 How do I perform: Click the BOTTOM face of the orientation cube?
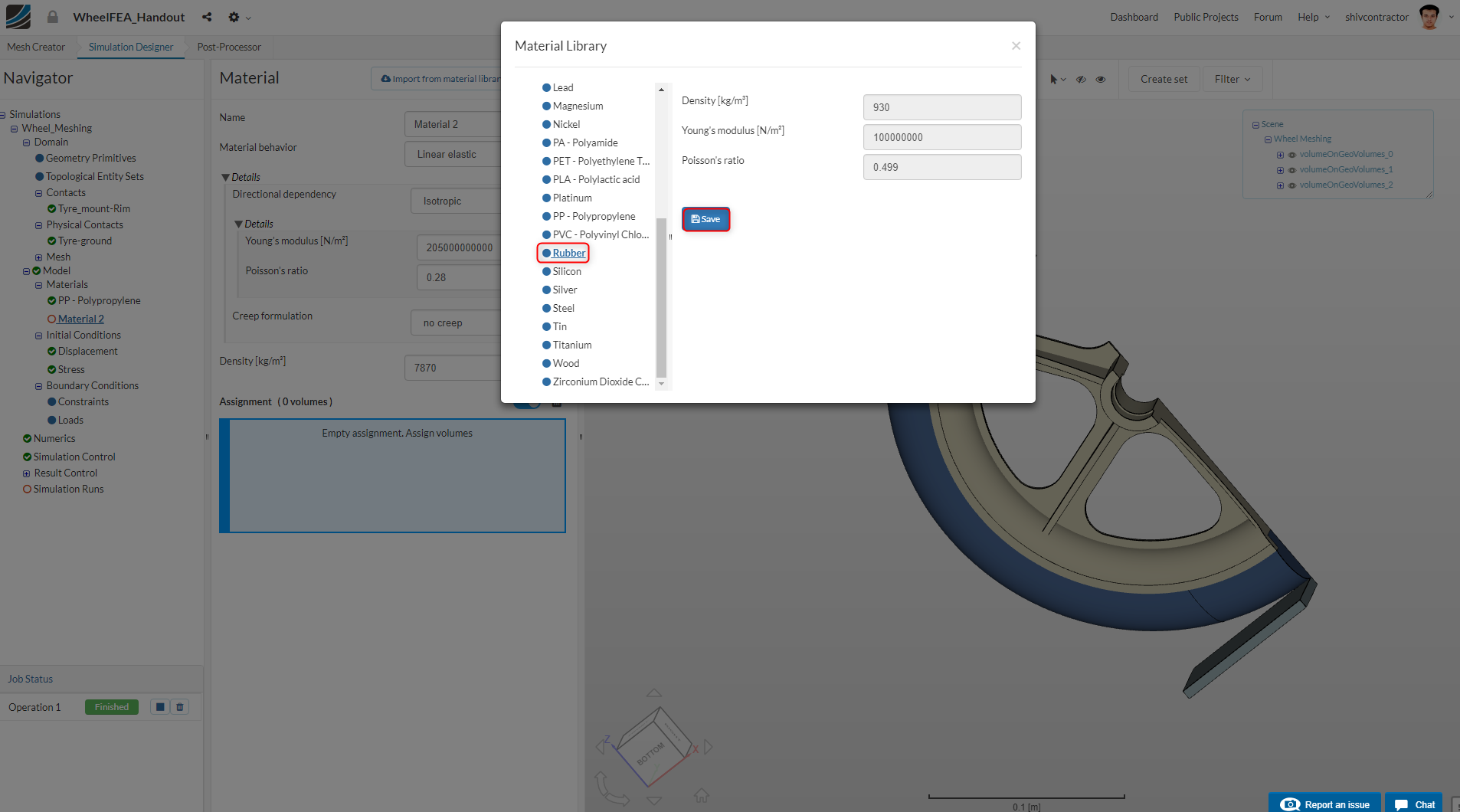[650, 755]
